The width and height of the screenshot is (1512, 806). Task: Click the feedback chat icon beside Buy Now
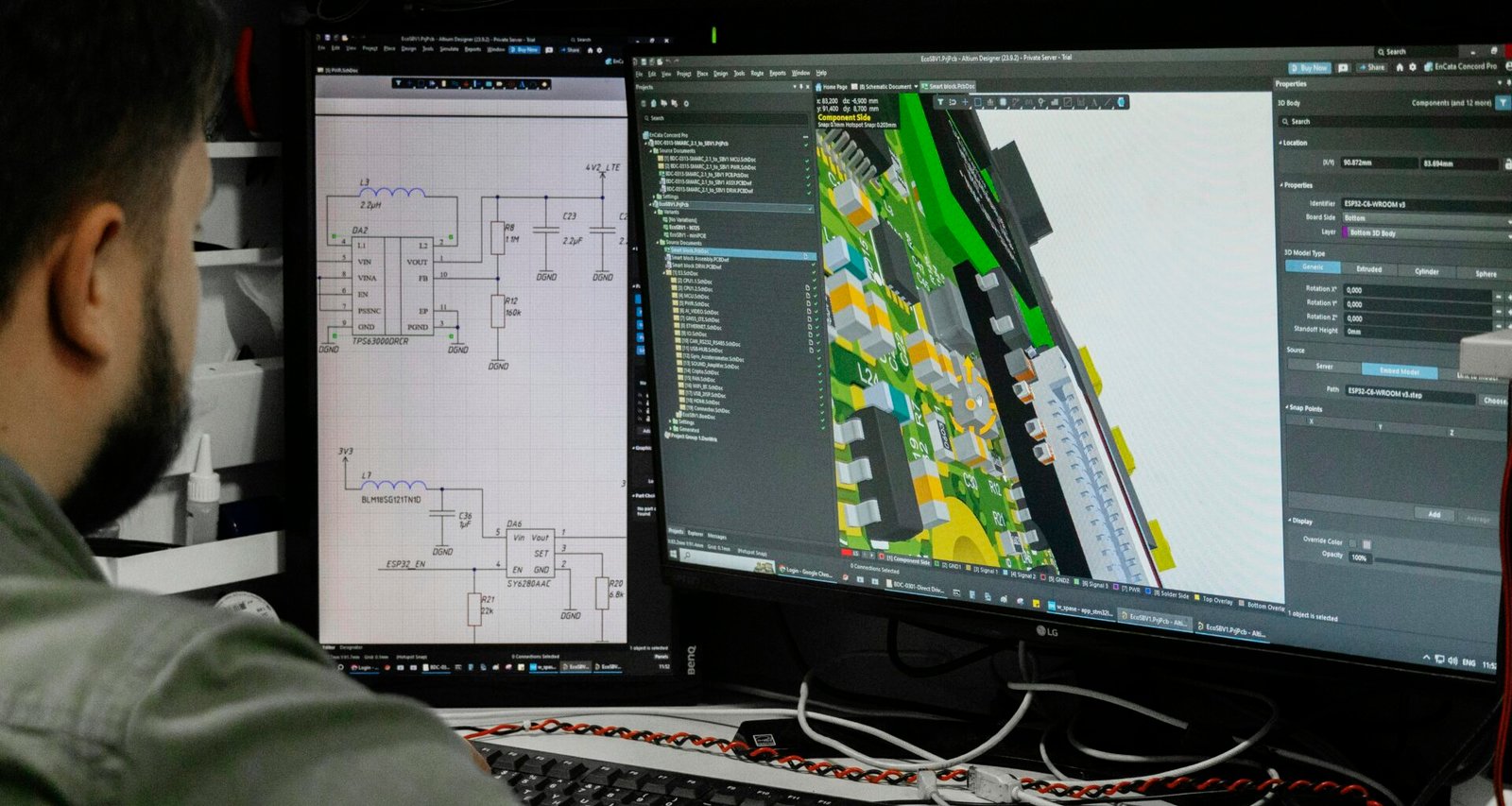(x=1343, y=68)
